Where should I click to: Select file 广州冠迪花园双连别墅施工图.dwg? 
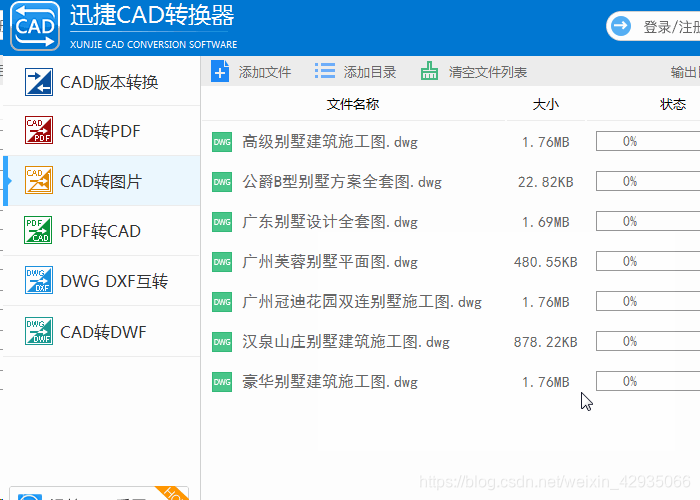(x=362, y=302)
